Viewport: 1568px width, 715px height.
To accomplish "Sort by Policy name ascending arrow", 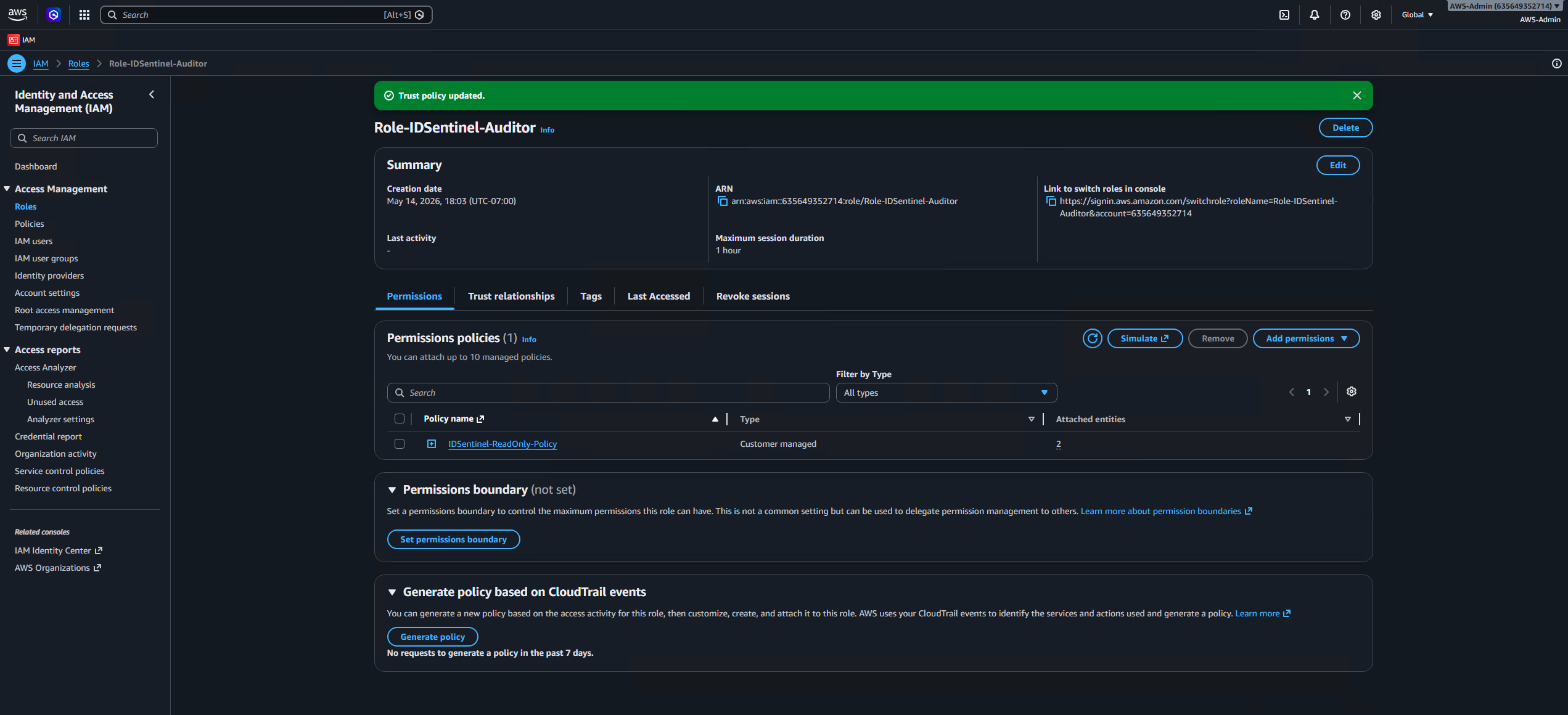I will click(715, 419).
